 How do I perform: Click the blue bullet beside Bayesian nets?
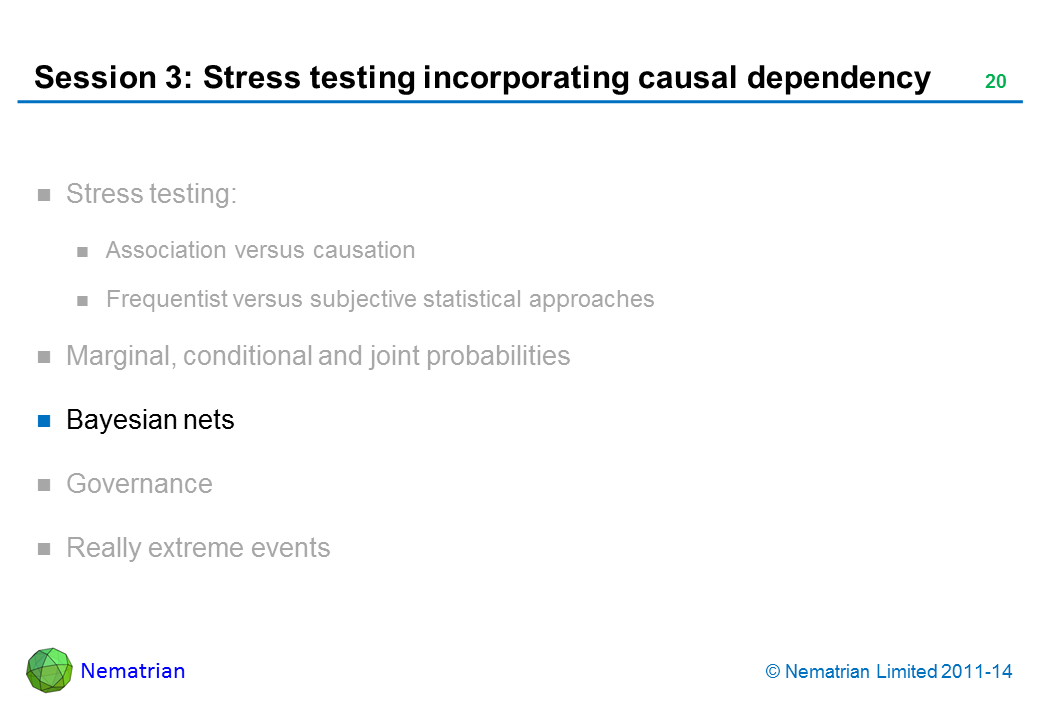click(44, 421)
